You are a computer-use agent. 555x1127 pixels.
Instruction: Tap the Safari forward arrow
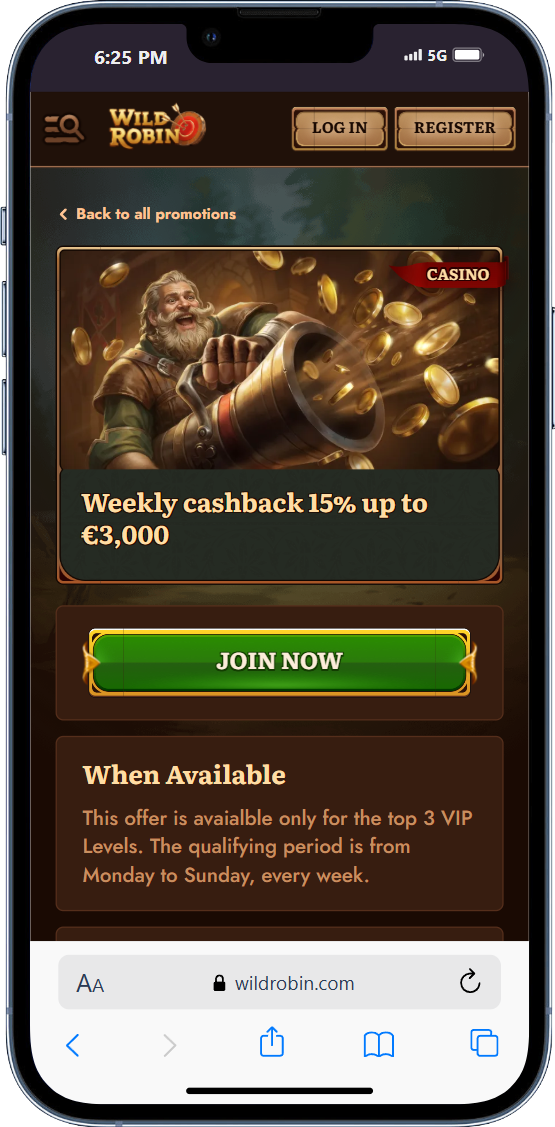click(x=170, y=1044)
